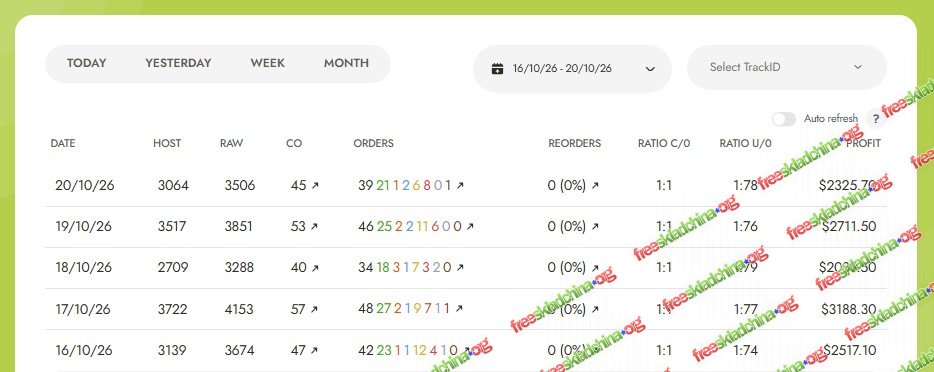Image resolution: width=934 pixels, height=372 pixels.
Task: Click the PROFIT column header
Action: (863, 143)
